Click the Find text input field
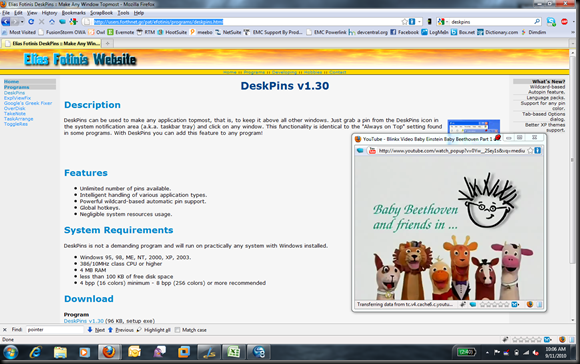 coord(55,330)
